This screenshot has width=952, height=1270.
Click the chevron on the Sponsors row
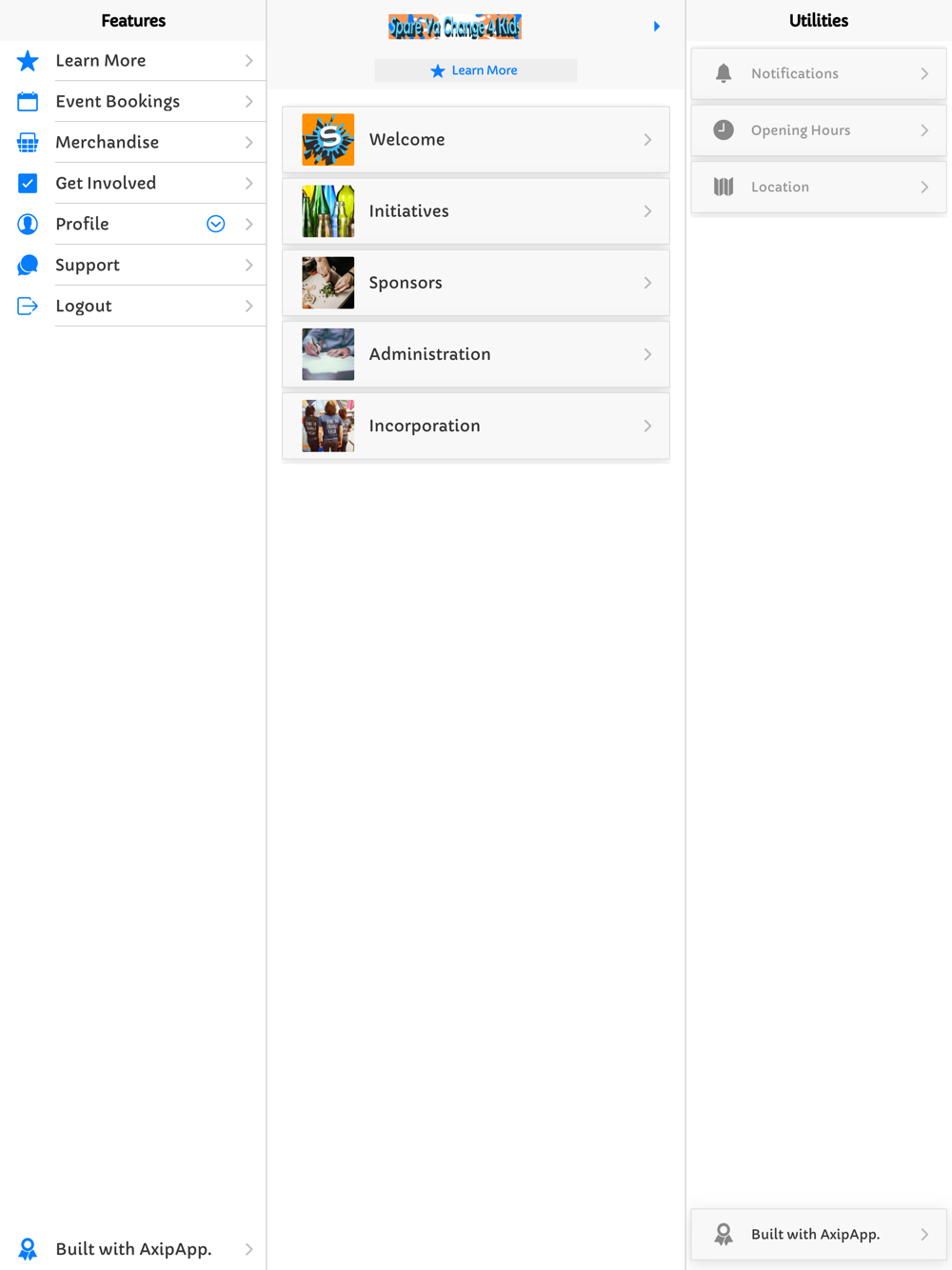click(x=647, y=283)
